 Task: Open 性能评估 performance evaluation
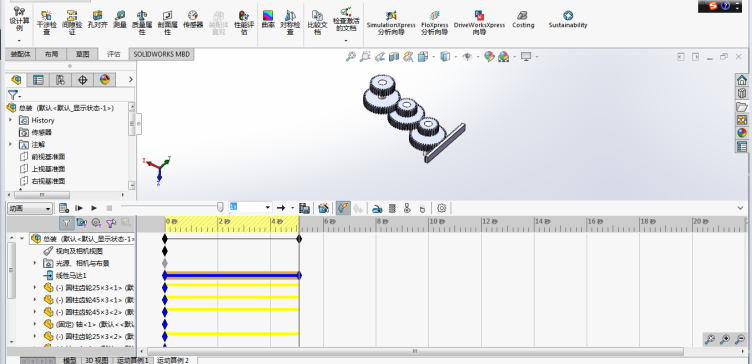(244, 22)
